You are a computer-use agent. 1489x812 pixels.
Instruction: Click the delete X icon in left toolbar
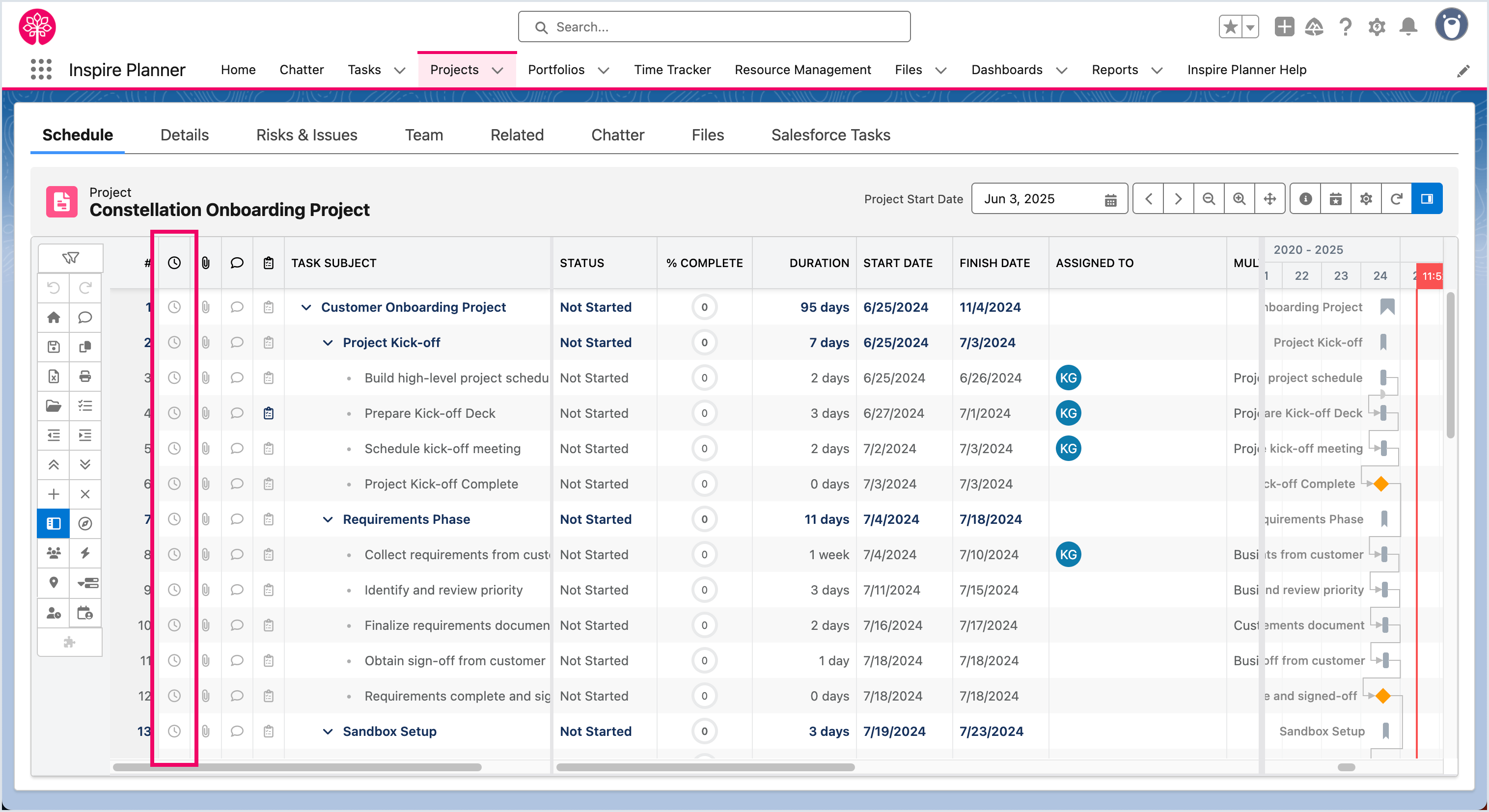click(85, 494)
